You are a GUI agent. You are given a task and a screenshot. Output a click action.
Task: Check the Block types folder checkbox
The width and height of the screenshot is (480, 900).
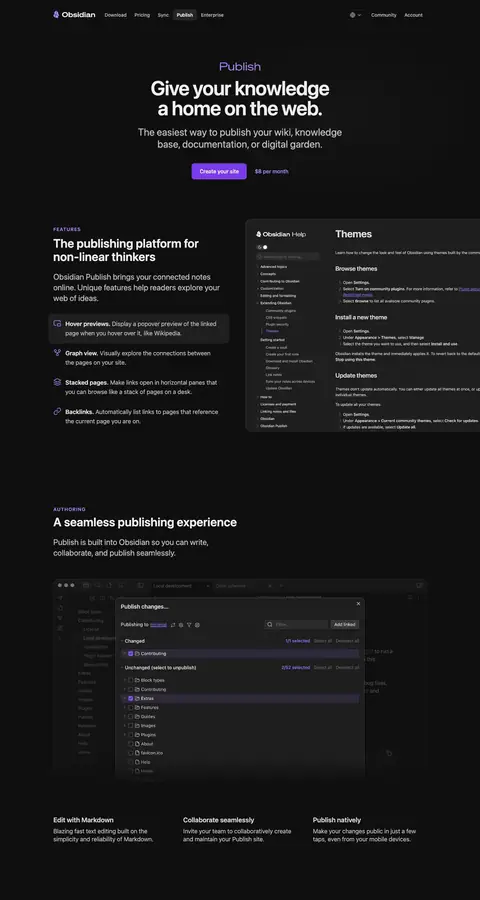(131, 680)
